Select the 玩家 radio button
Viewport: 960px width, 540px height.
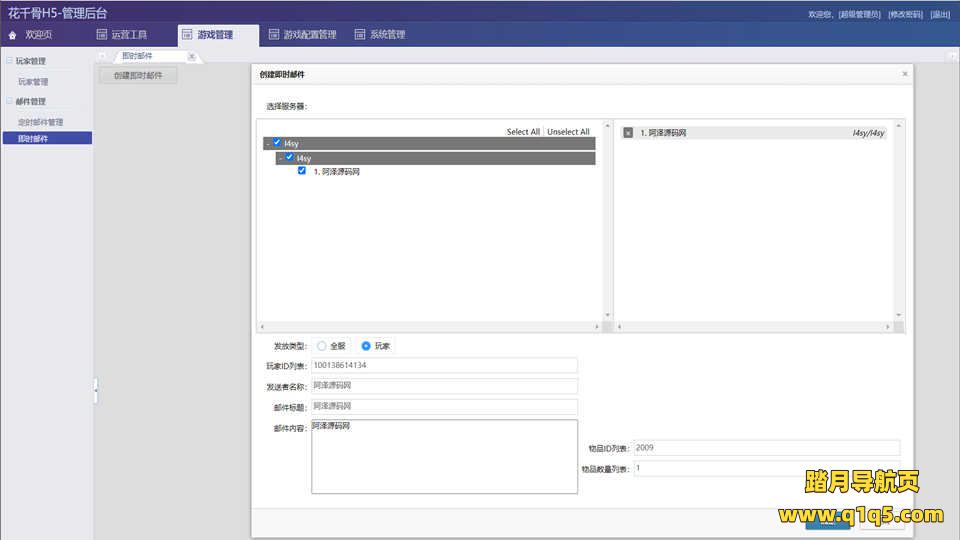tap(366, 346)
